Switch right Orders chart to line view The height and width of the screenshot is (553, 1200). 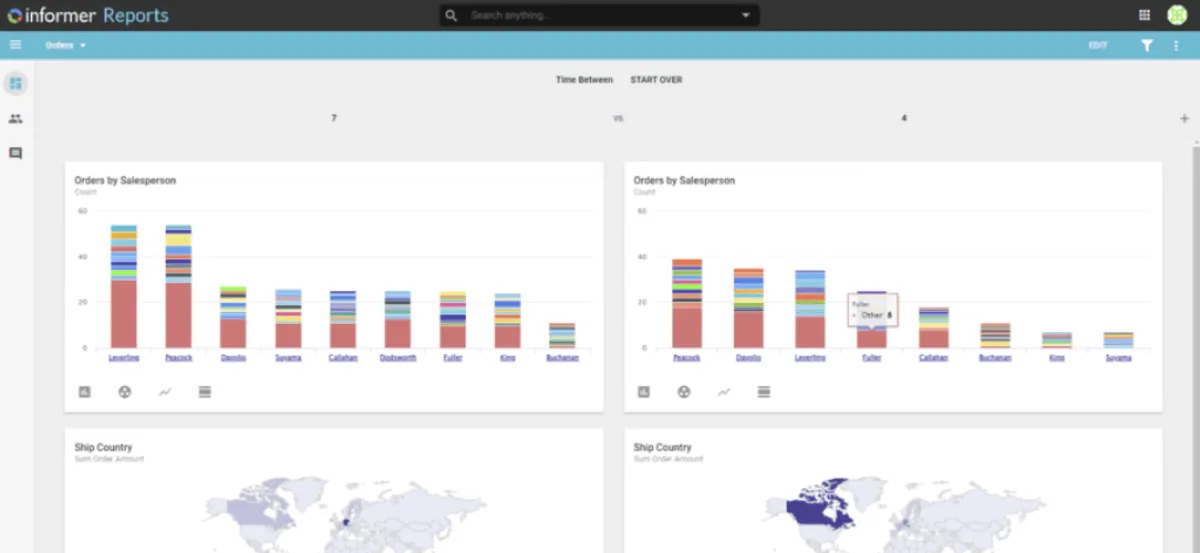(x=724, y=392)
